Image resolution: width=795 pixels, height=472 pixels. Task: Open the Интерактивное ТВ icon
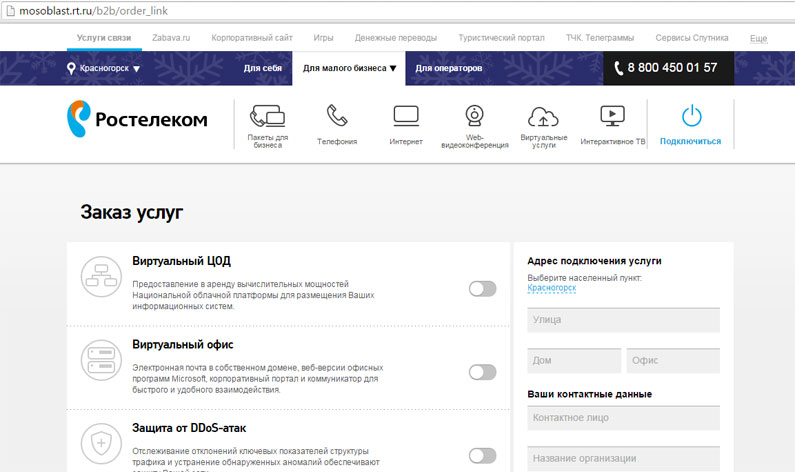point(612,115)
